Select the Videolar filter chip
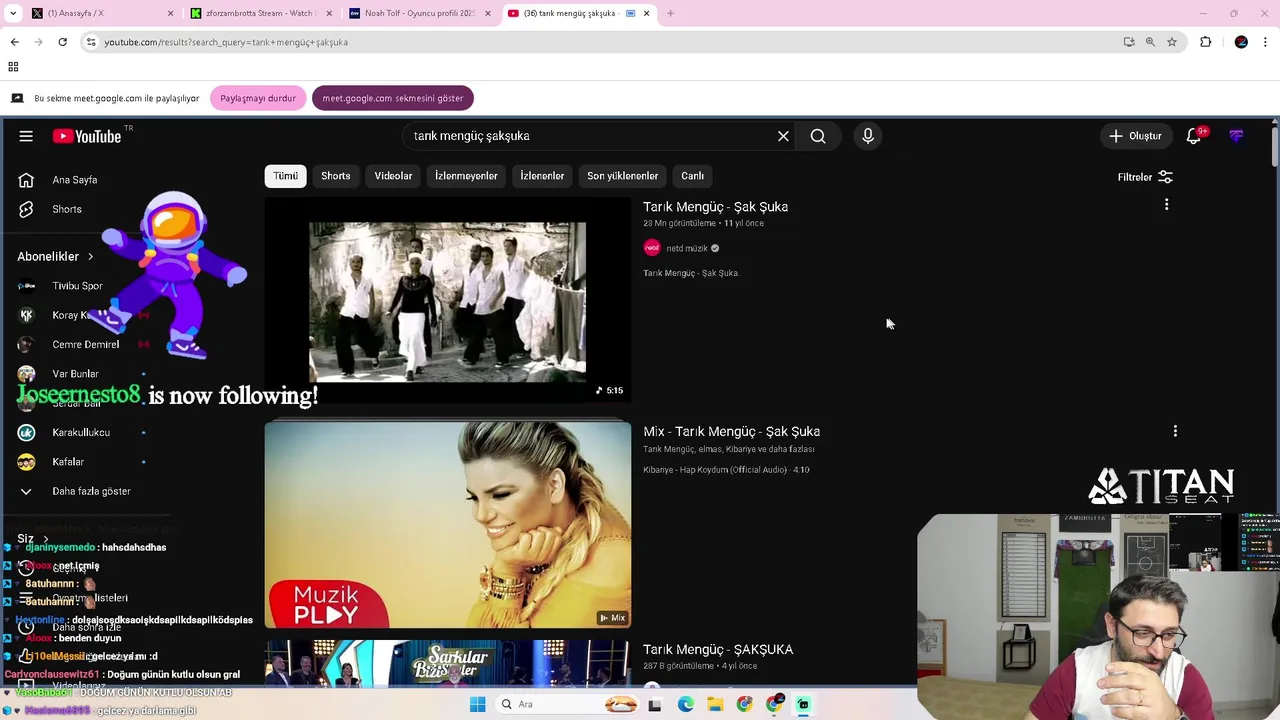The height and width of the screenshot is (720, 1280). pos(393,176)
